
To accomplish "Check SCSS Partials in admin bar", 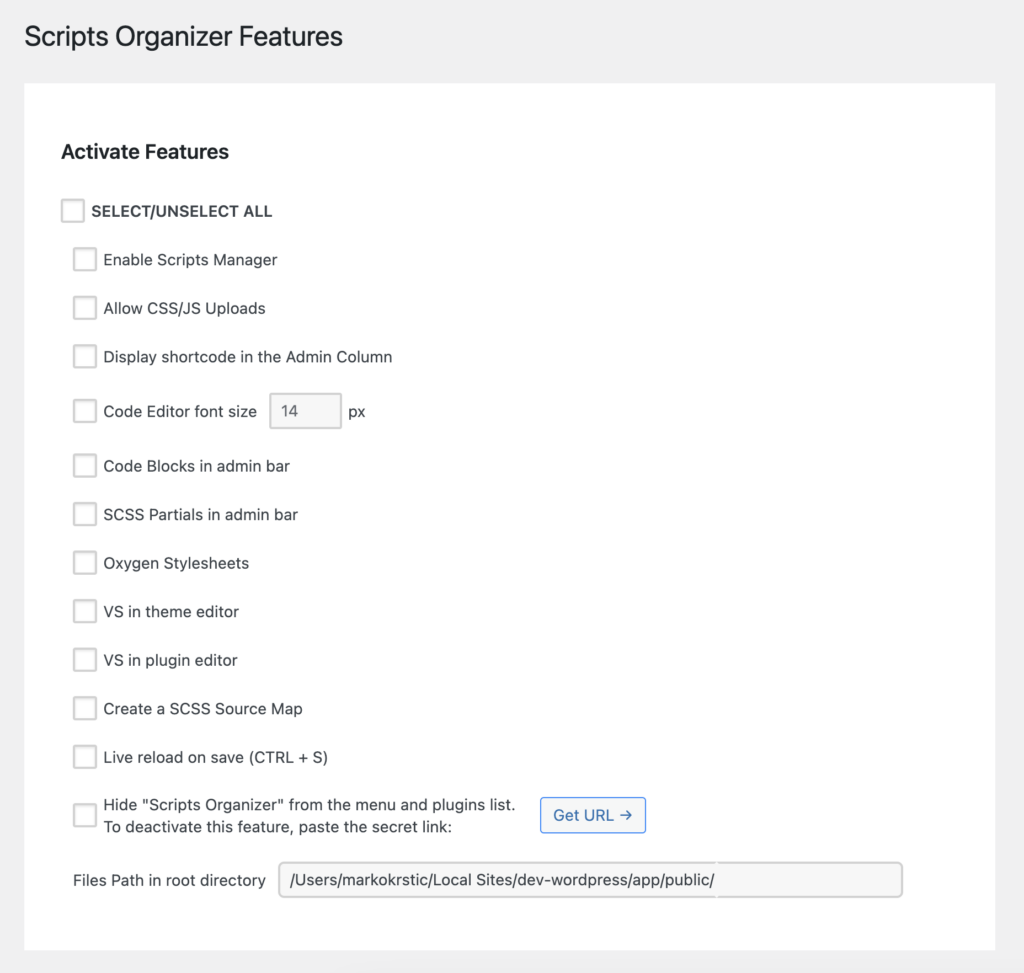I will (85, 514).
